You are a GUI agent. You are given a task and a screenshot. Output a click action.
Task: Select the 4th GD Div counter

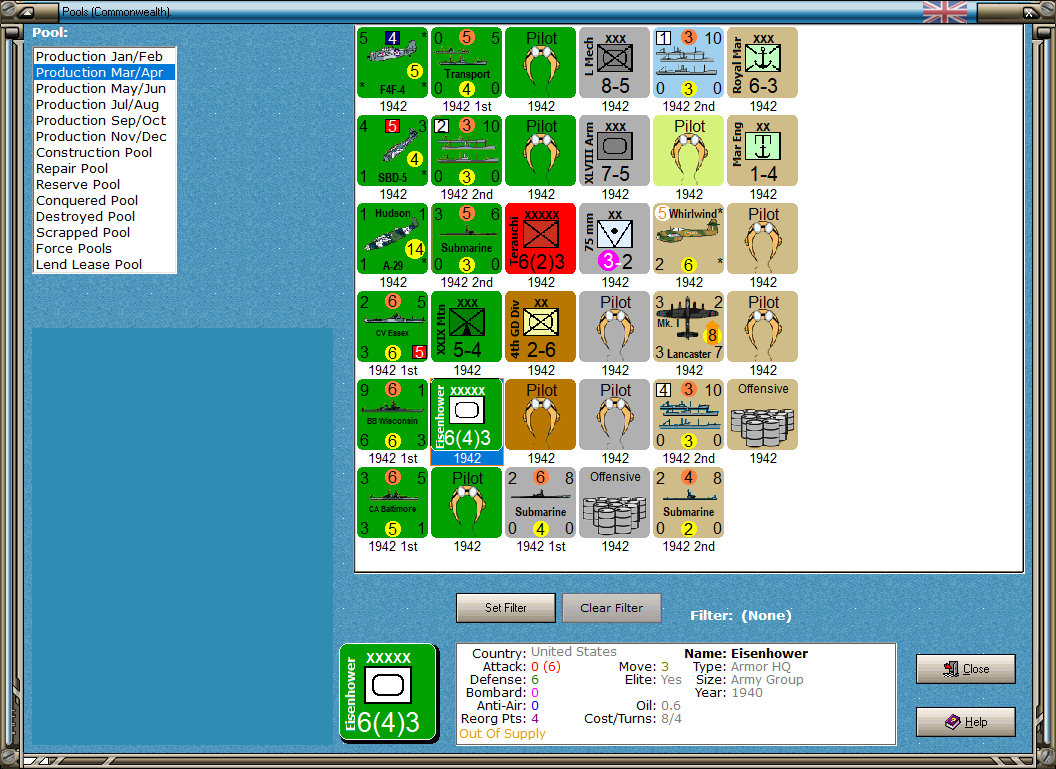coord(541,327)
